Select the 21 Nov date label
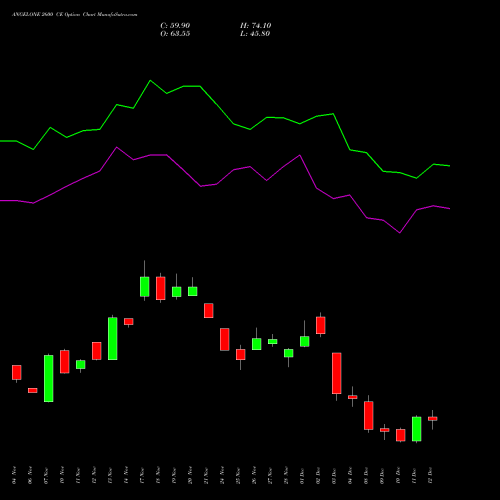 (x=206, y=475)
